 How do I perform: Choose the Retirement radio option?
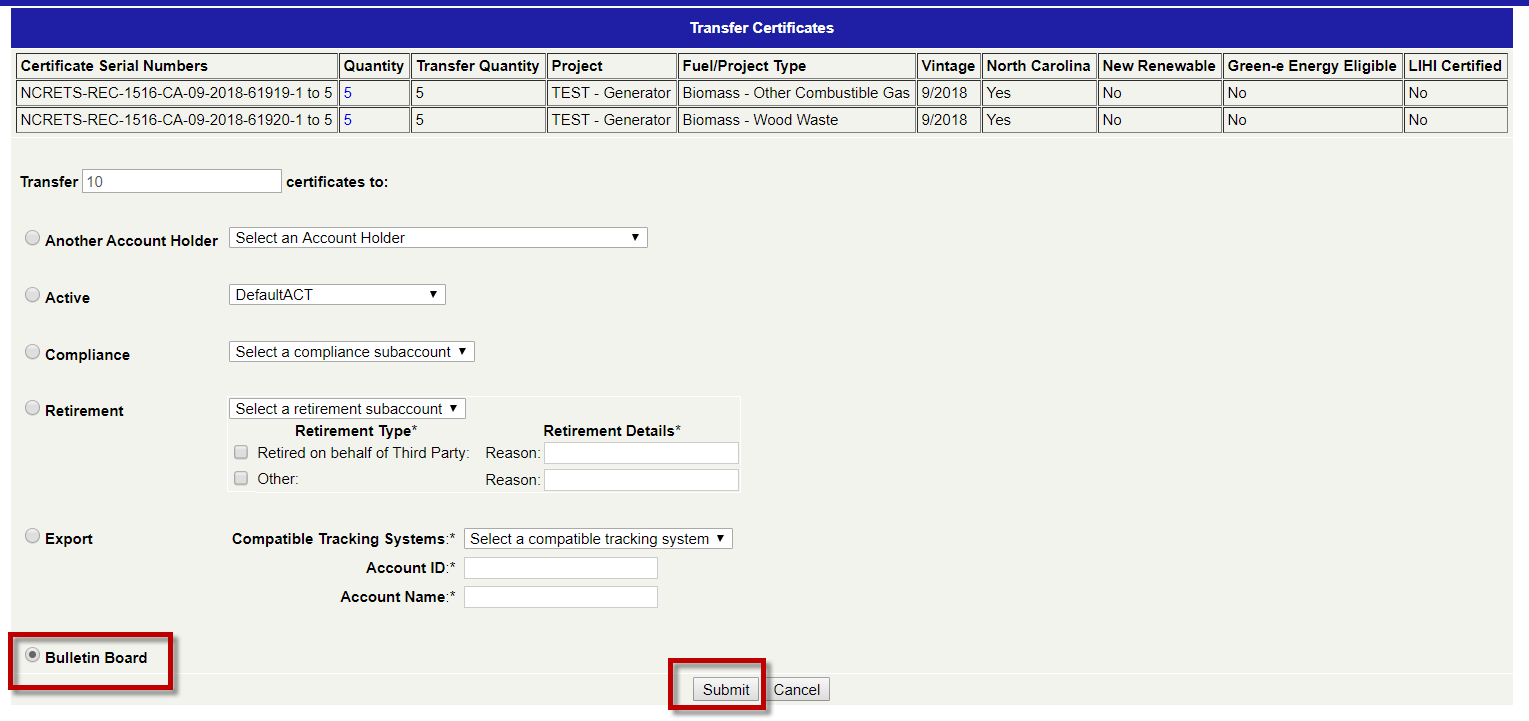pyautogui.click(x=33, y=408)
